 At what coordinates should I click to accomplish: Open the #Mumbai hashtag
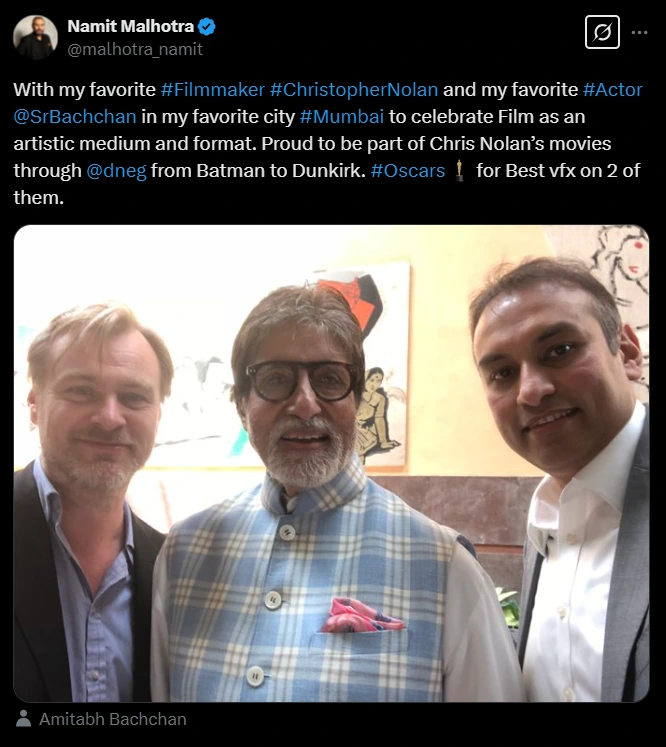click(342, 117)
